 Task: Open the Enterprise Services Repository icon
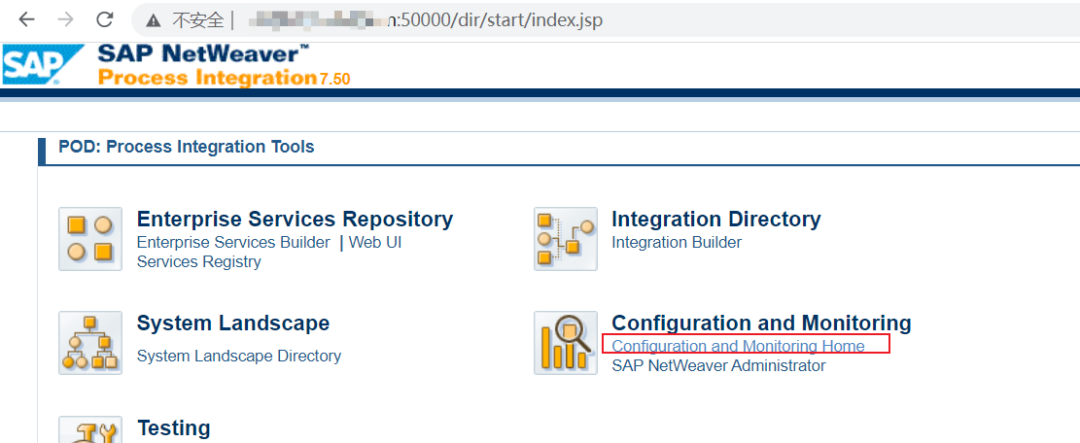(x=90, y=239)
